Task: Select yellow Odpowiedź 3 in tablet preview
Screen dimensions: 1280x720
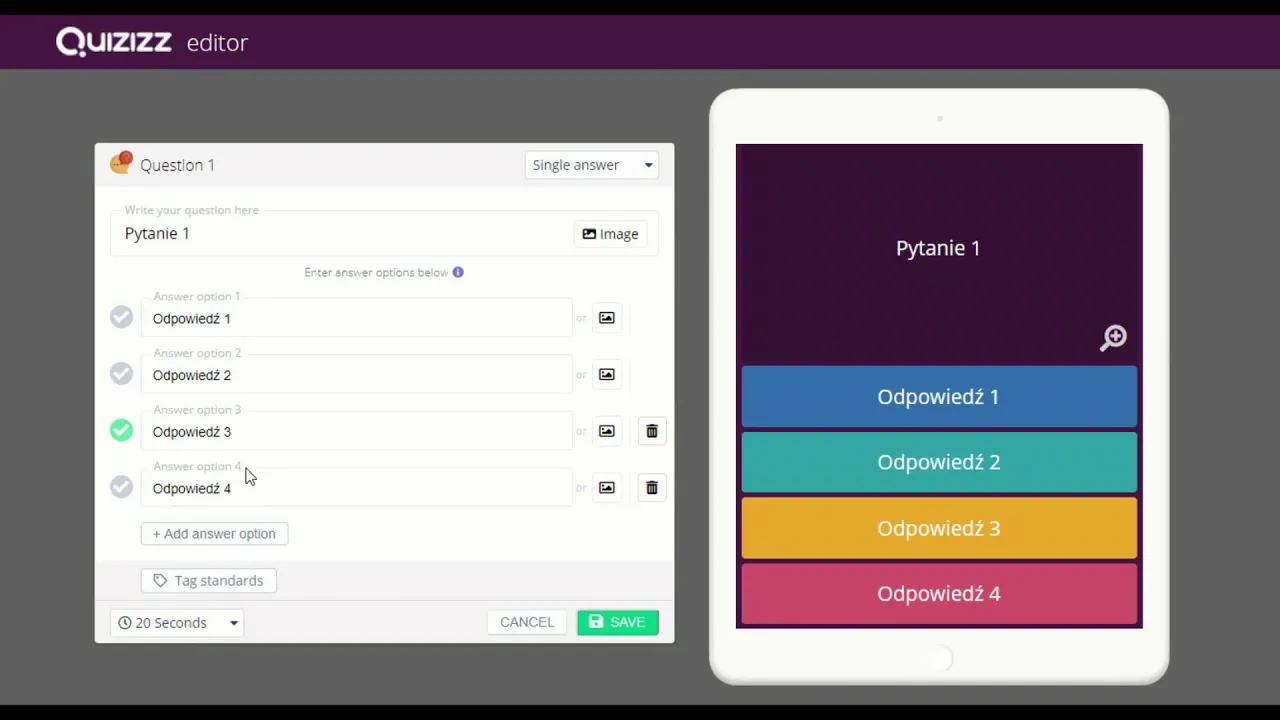Action: pos(939,528)
